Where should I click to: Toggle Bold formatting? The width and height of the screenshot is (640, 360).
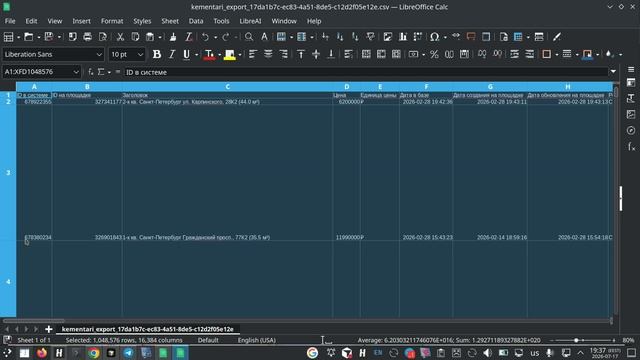click(x=156, y=54)
